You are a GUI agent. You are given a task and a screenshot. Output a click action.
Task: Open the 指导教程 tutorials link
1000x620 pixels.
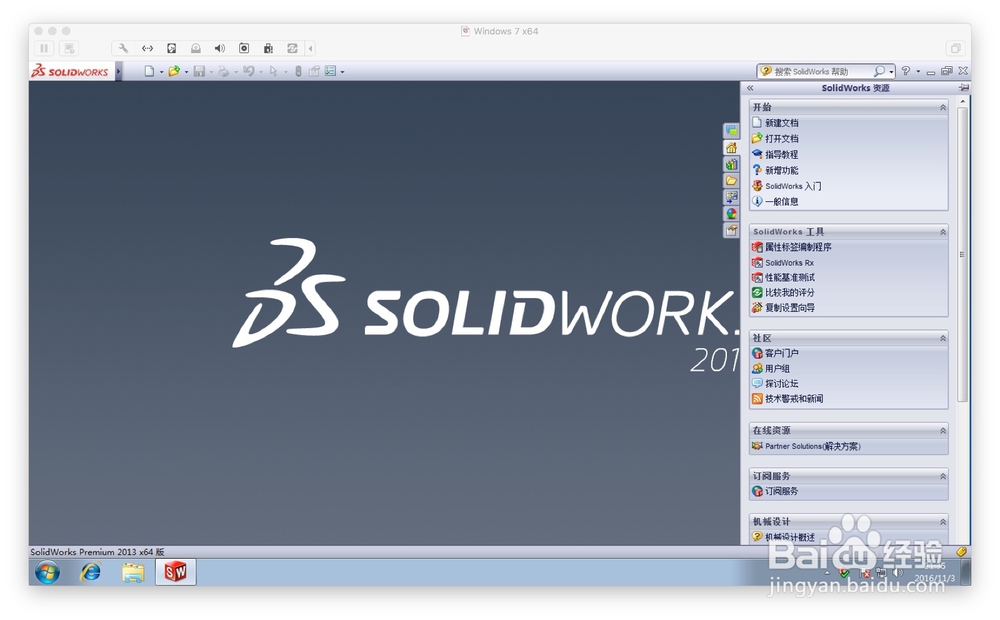[x=780, y=154]
